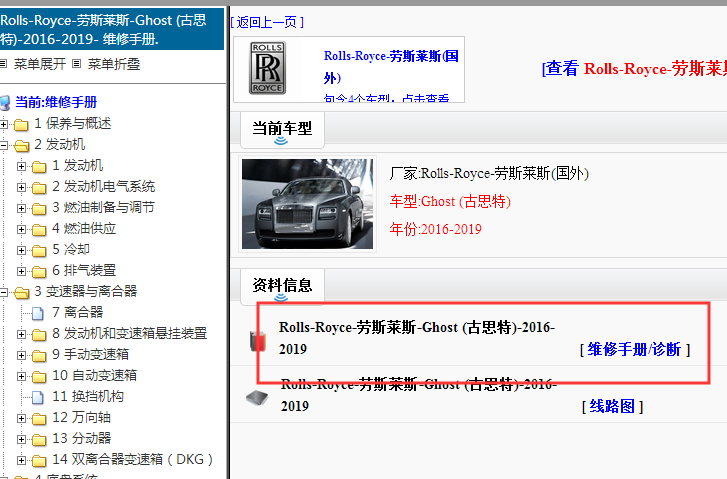This screenshot has width=727, height=479.
Task: Go back via 返回上一页 link
Action: [x=267, y=22]
